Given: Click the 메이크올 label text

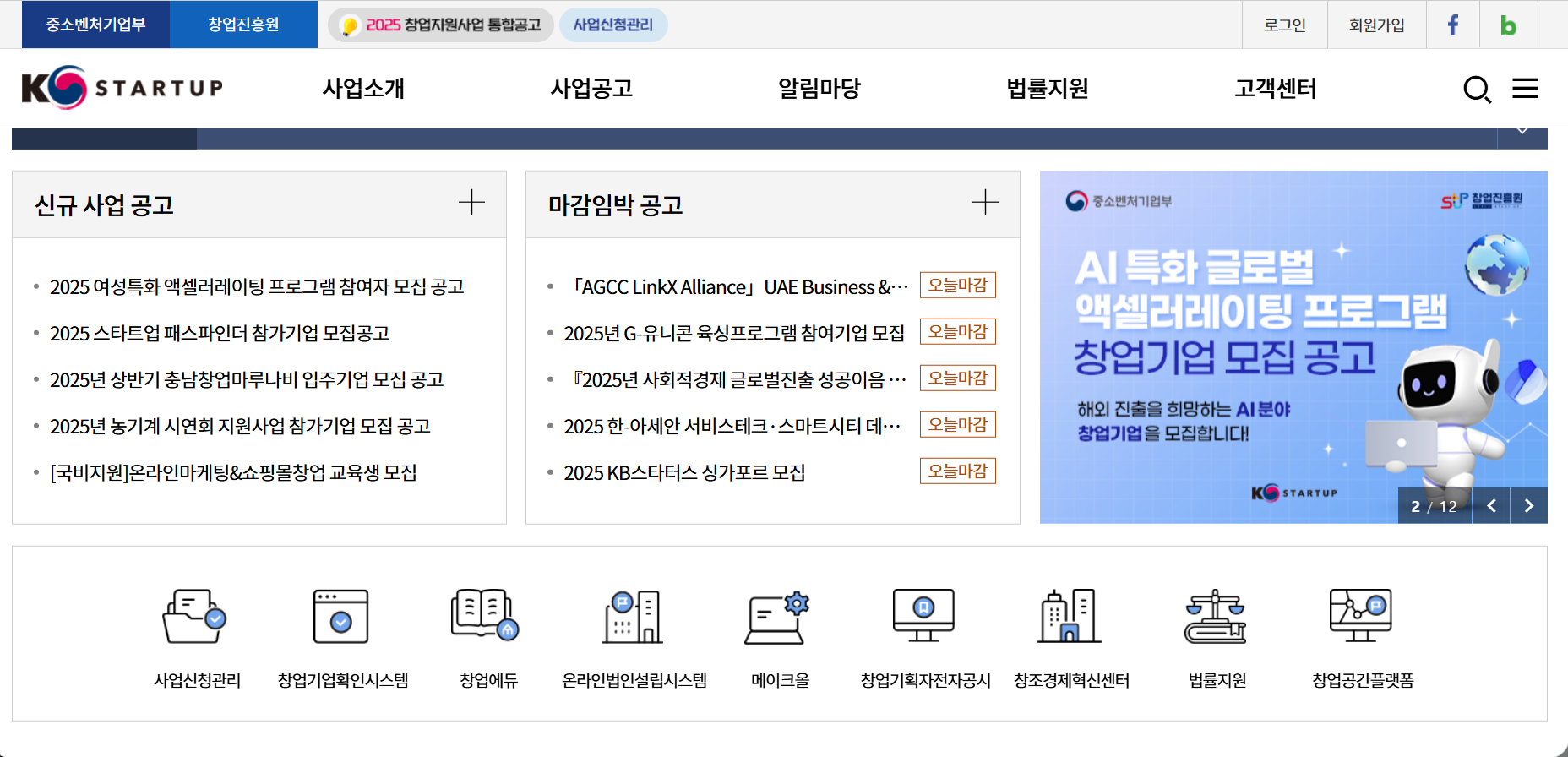Looking at the screenshot, I should 780,680.
